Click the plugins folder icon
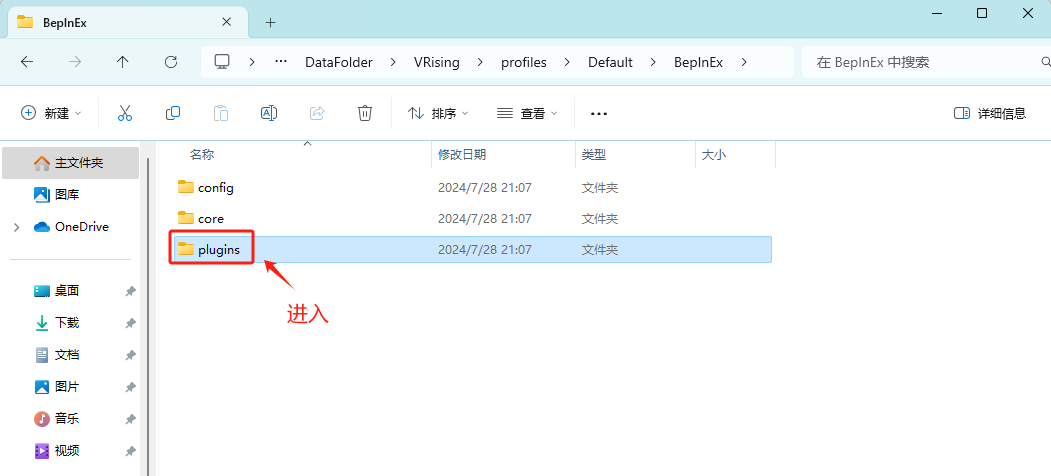The image size is (1051, 476). tap(186, 249)
